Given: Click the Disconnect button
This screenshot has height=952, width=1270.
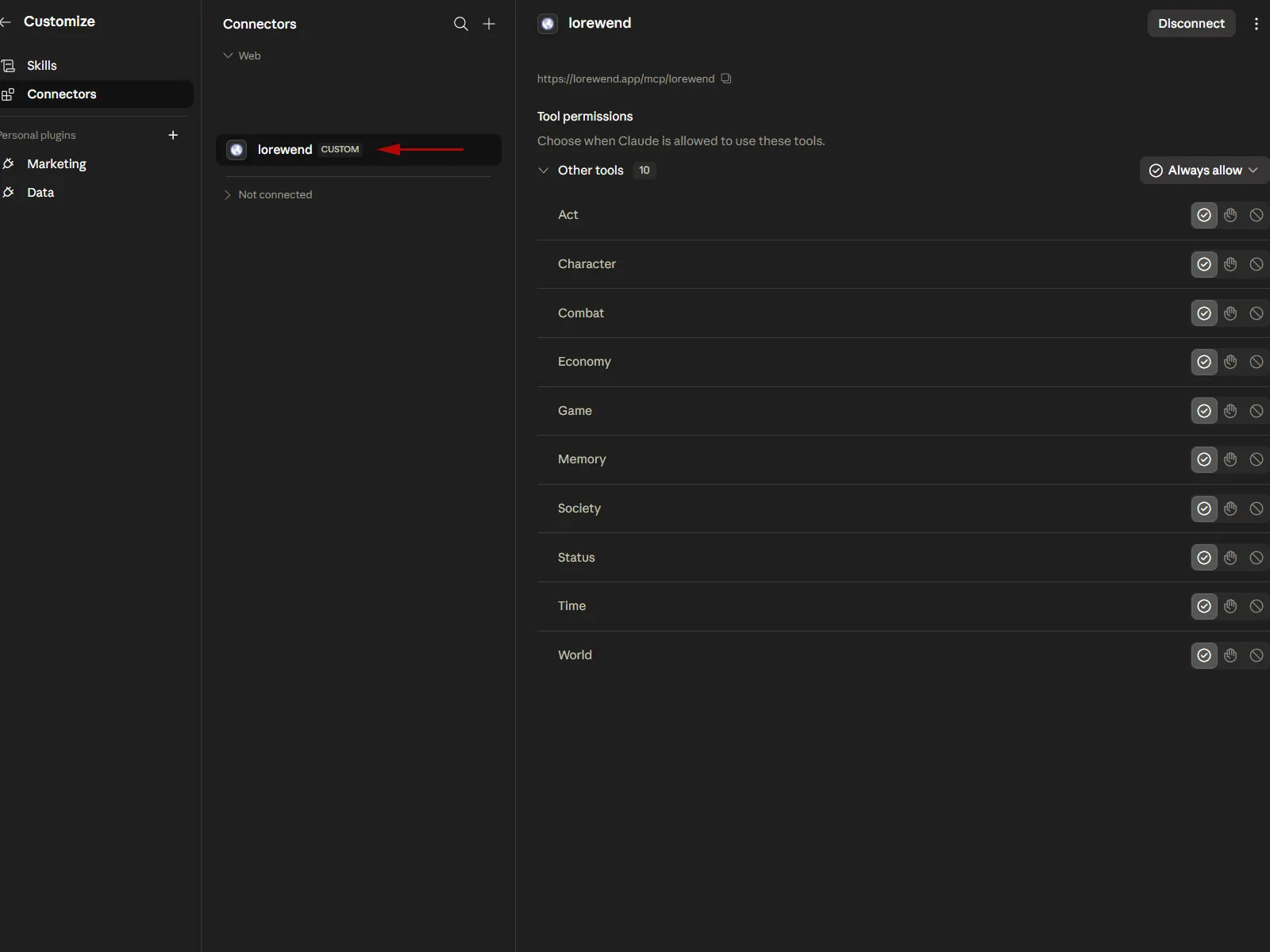Looking at the screenshot, I should click(x=1191, y=23).
